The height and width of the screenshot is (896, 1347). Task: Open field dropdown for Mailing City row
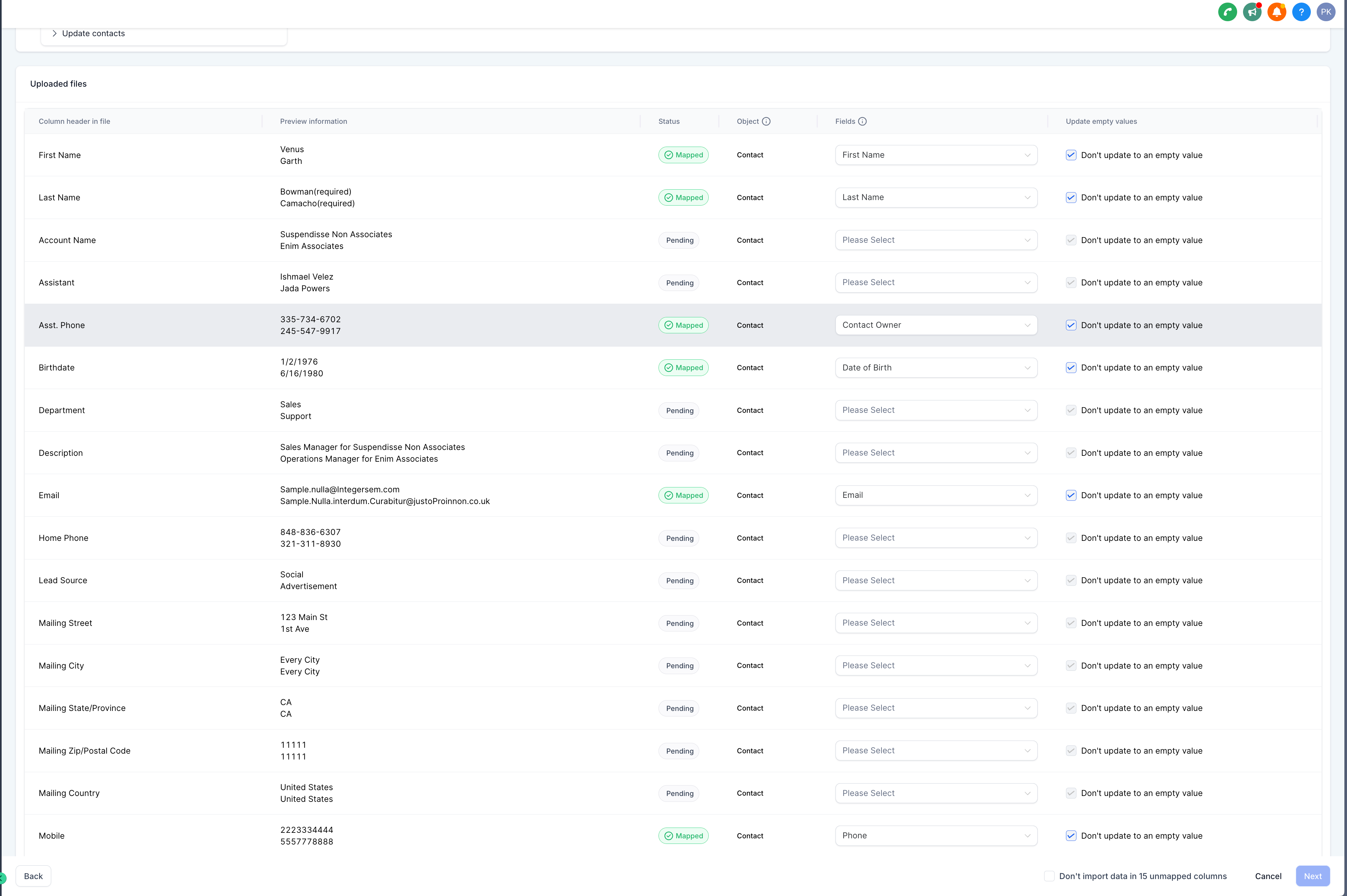936,666
